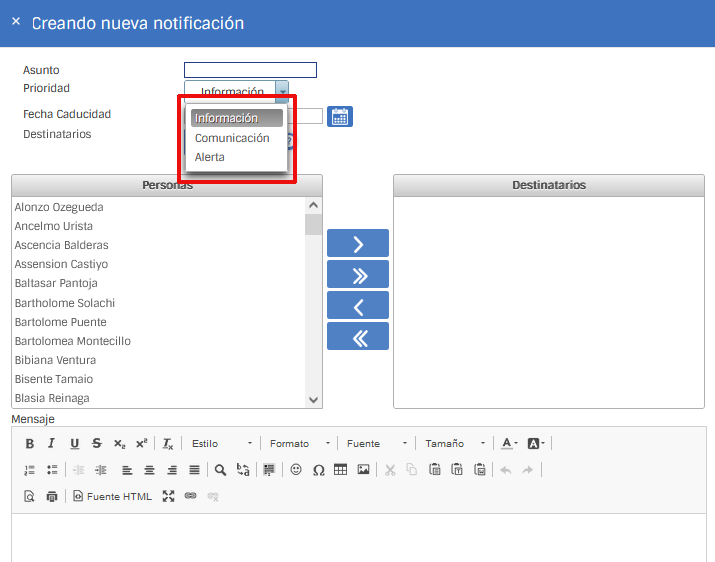Justify the text
The width and height of the screenshot is (715, 562).
point(194,470)
